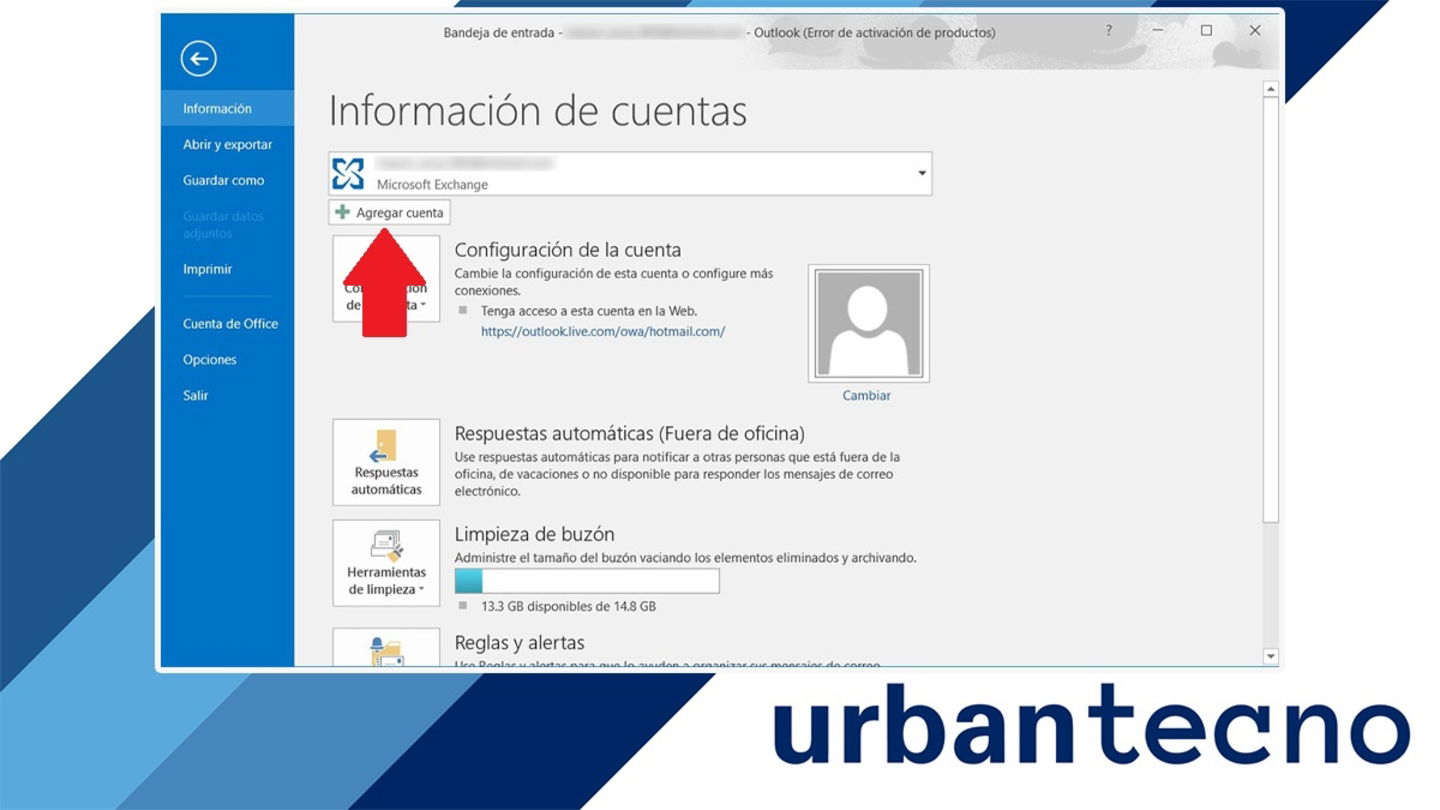
Task: Click the vertical scrollbar thumb
Action: 1271,310
